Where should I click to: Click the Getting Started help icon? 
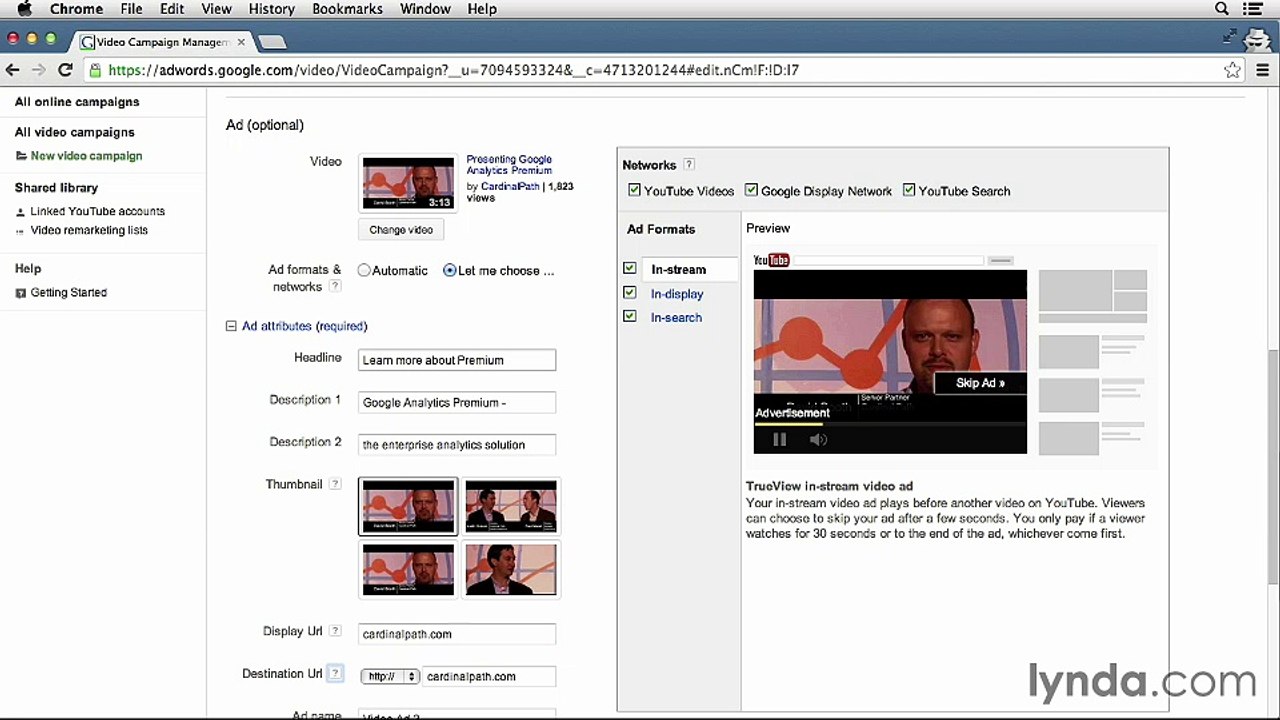[x=21, y=293]
